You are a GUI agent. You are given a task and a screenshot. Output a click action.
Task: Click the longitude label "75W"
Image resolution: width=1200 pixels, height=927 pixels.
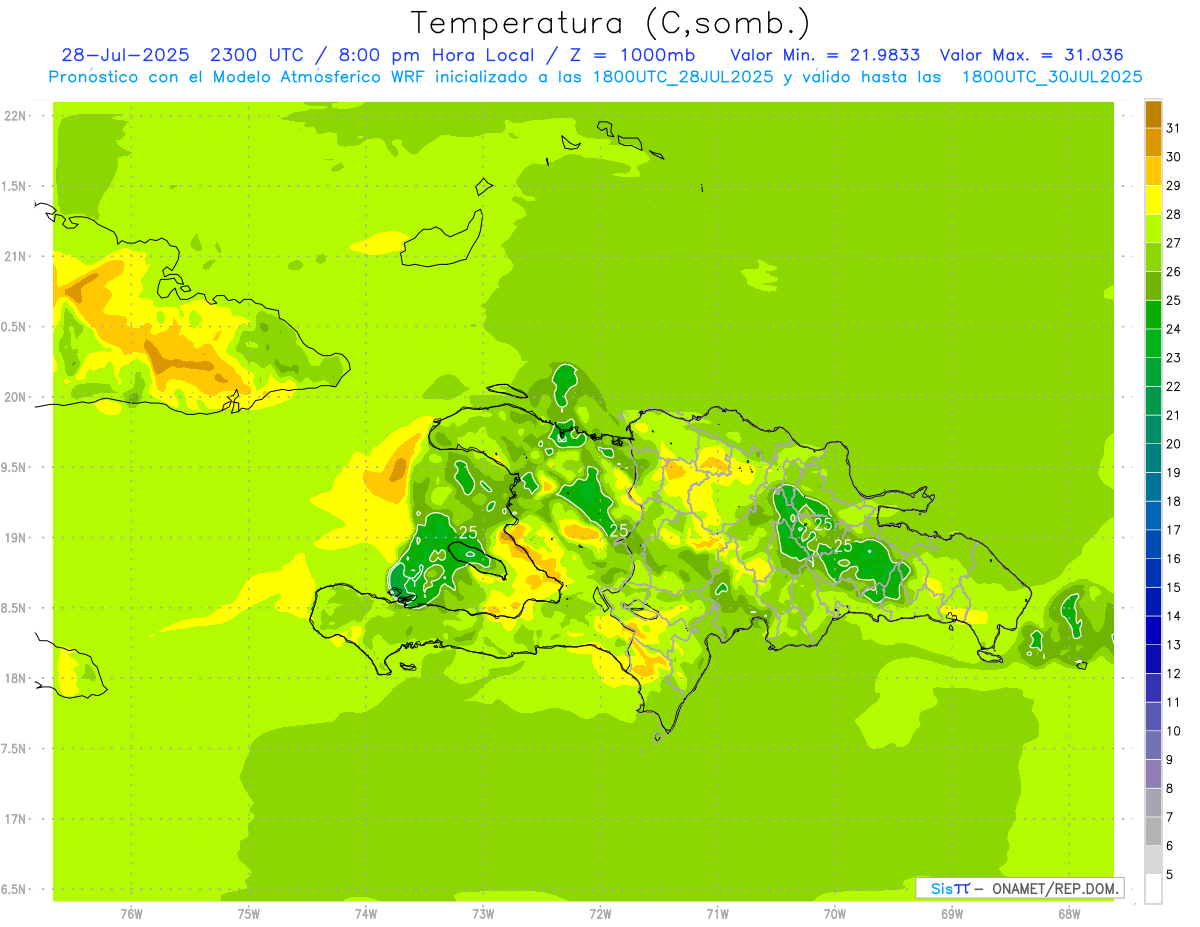pos(249,914)
